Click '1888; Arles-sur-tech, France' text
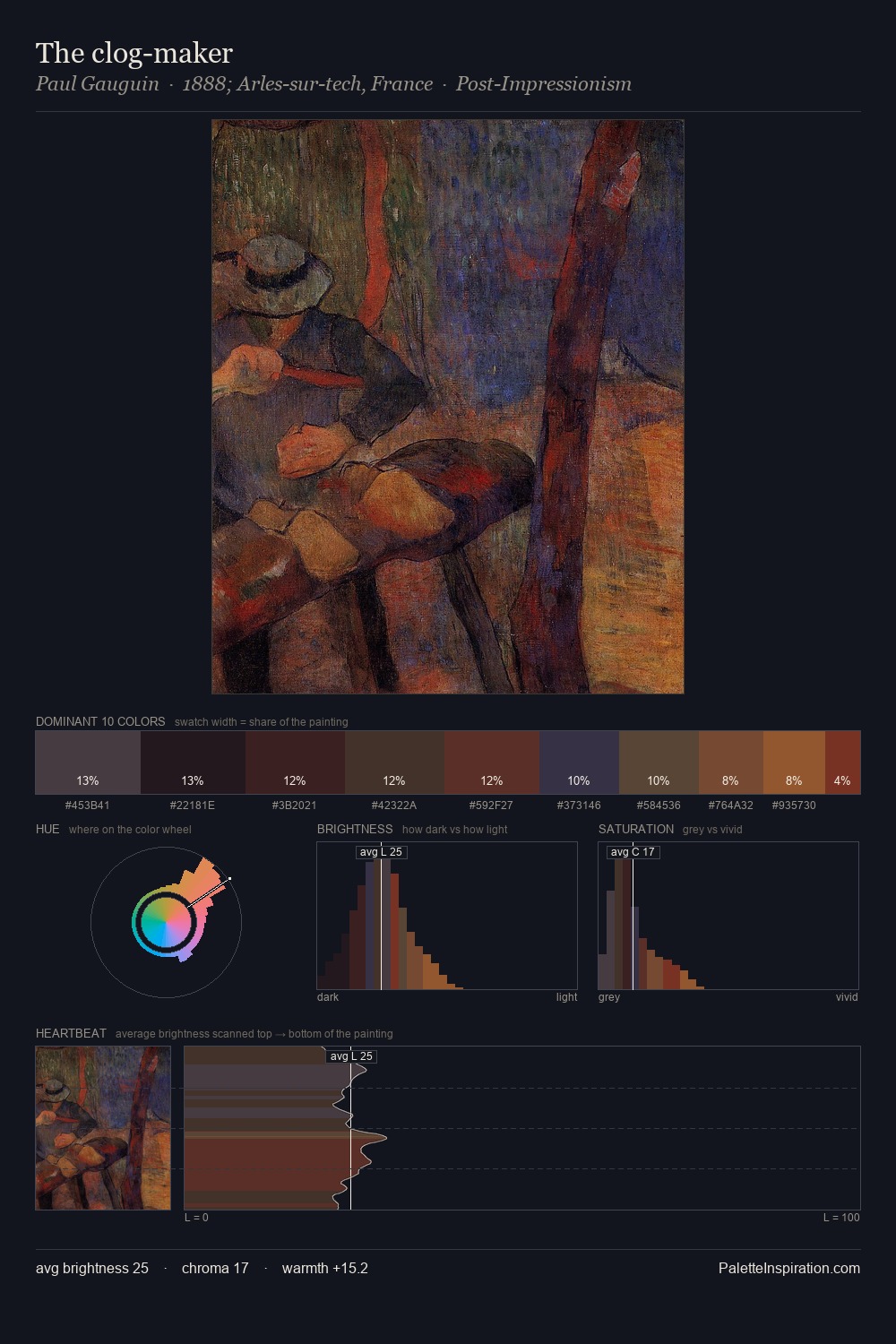This screenshot has height=1344, width=896. 307,84
